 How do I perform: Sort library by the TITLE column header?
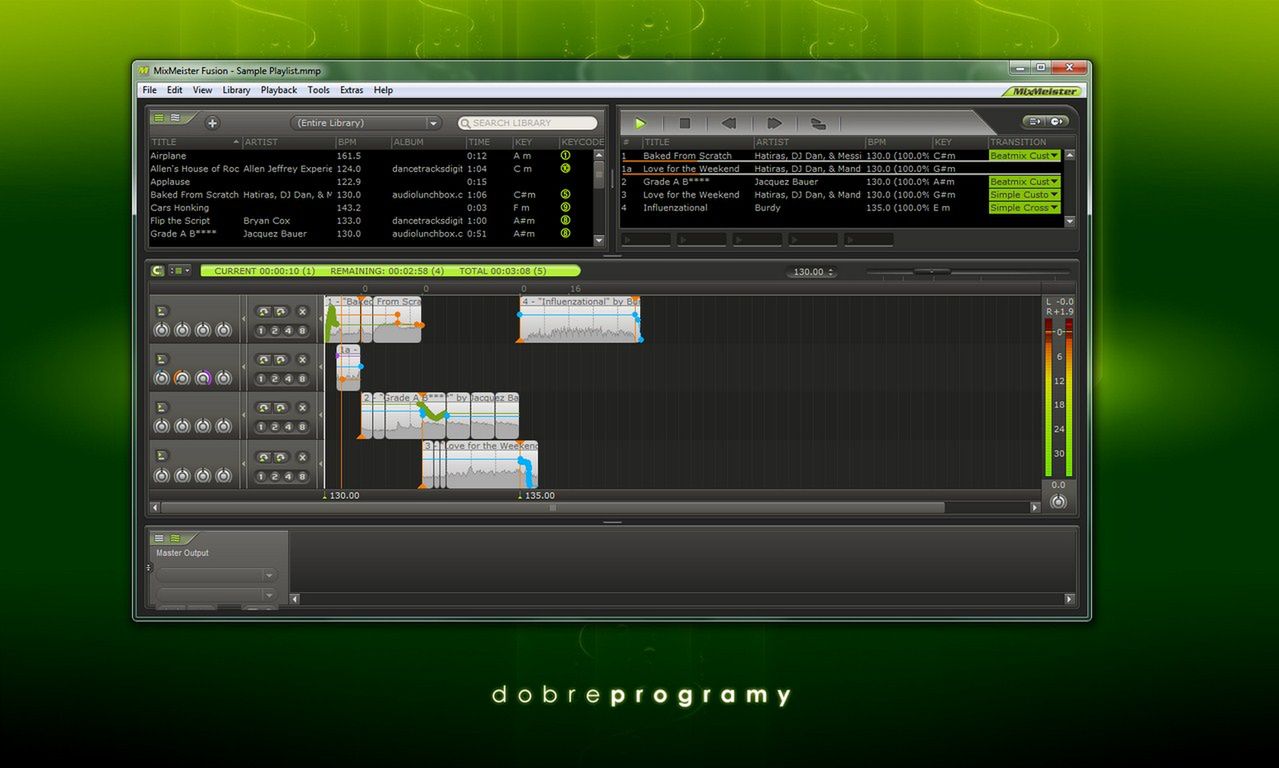[195, 142]
